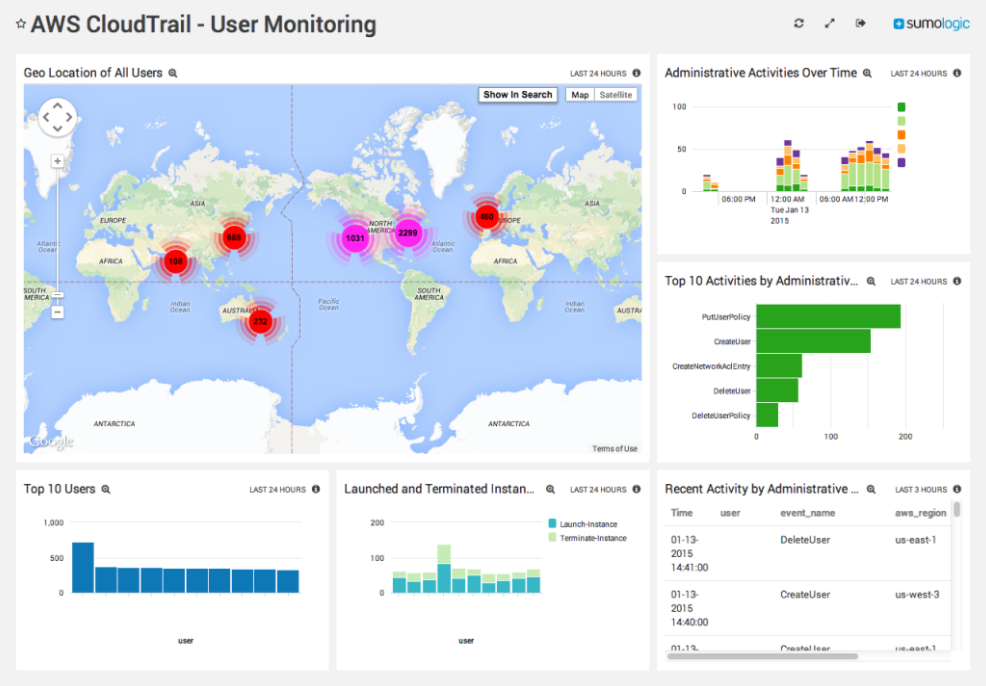Click the PutUserPolicy bar
The width and height of the screenshot is (986, 686).
coord(828,316)
